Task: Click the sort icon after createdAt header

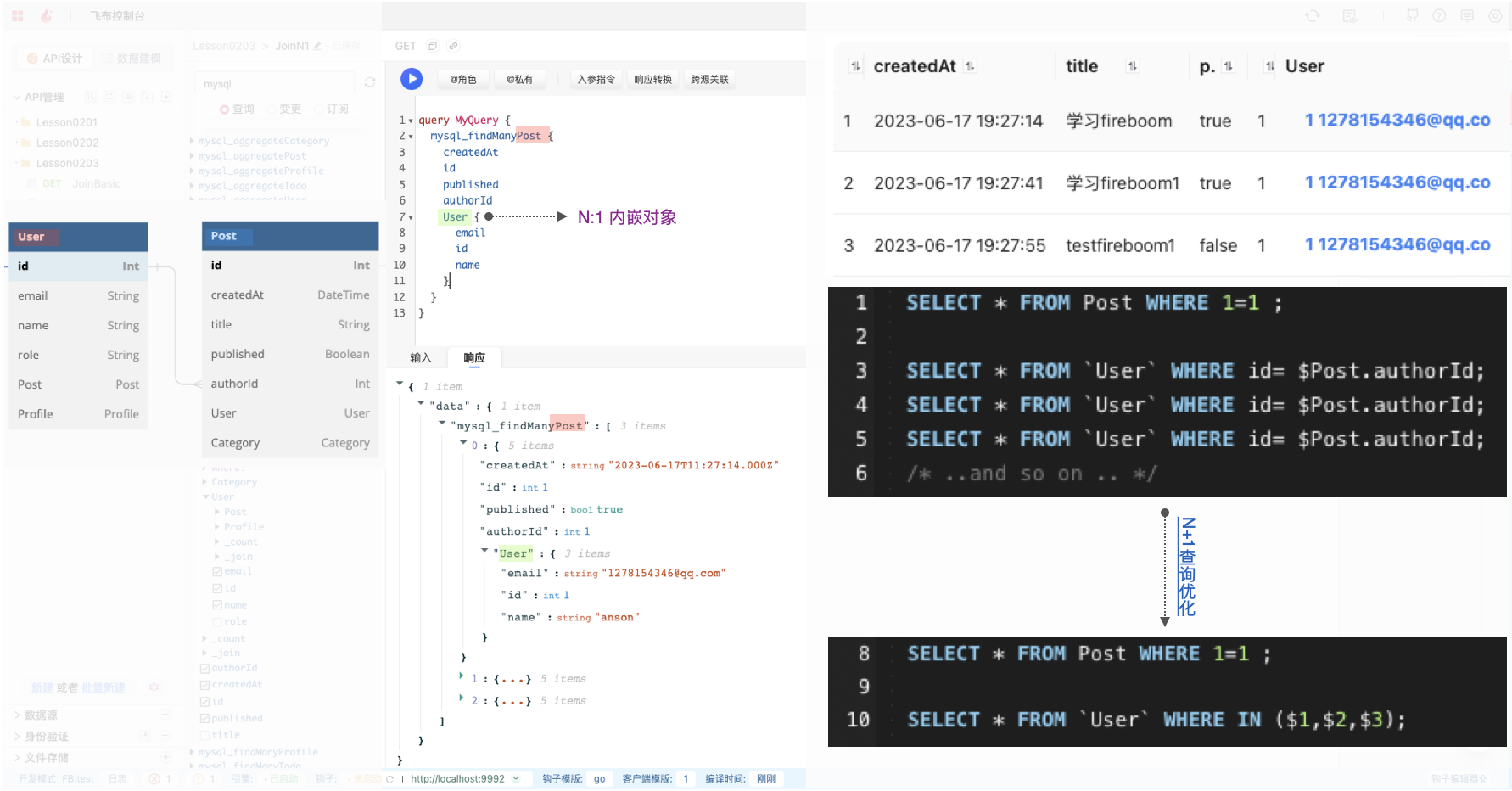Action: (971, 66)
